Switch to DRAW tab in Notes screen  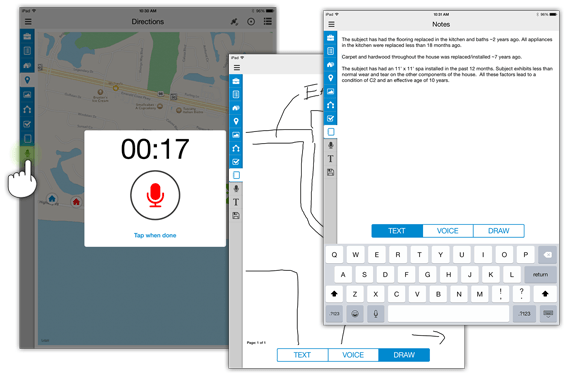(x=499, y=231)
